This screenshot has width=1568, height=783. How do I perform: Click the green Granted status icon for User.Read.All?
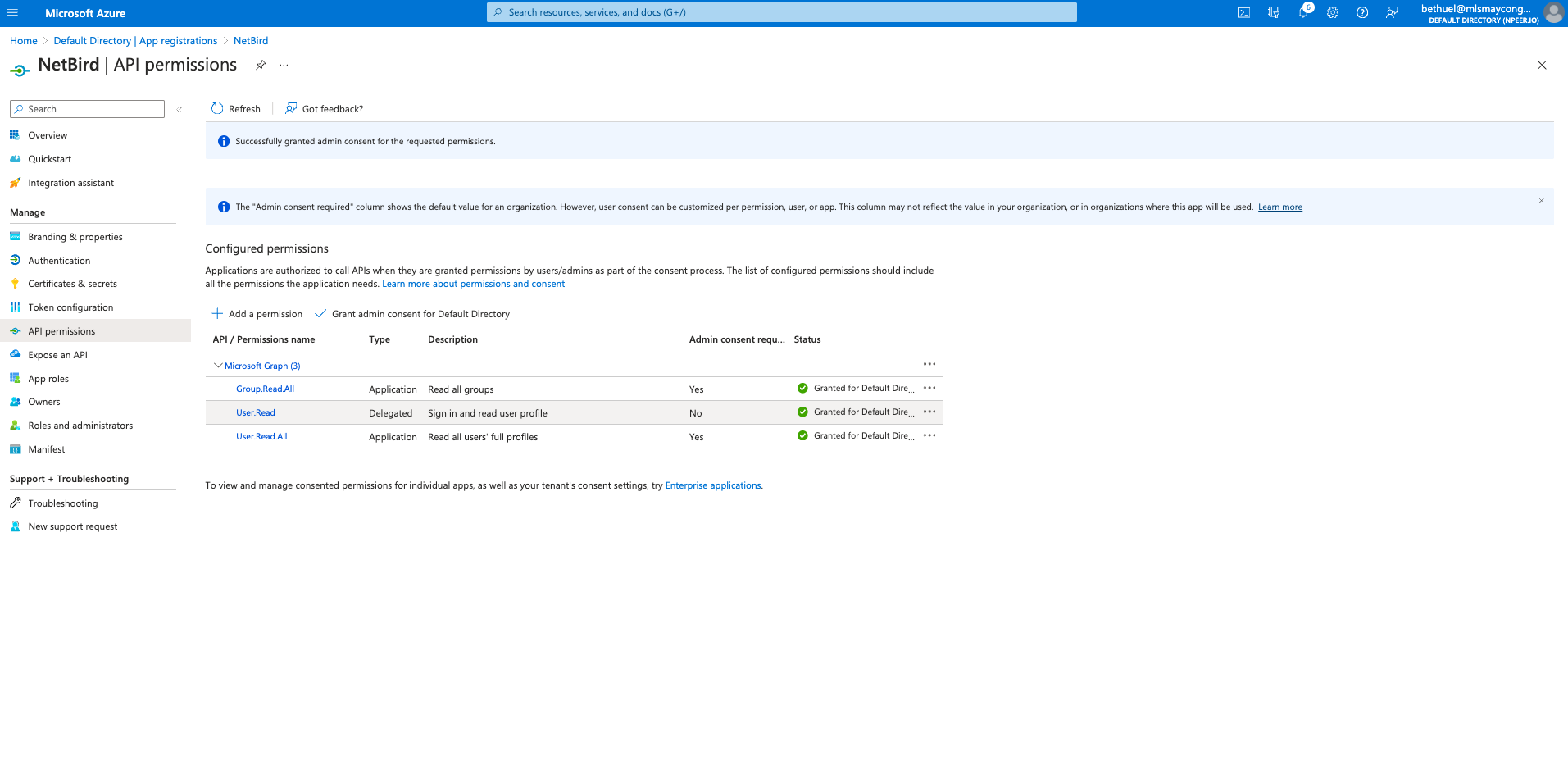[802, 435]
